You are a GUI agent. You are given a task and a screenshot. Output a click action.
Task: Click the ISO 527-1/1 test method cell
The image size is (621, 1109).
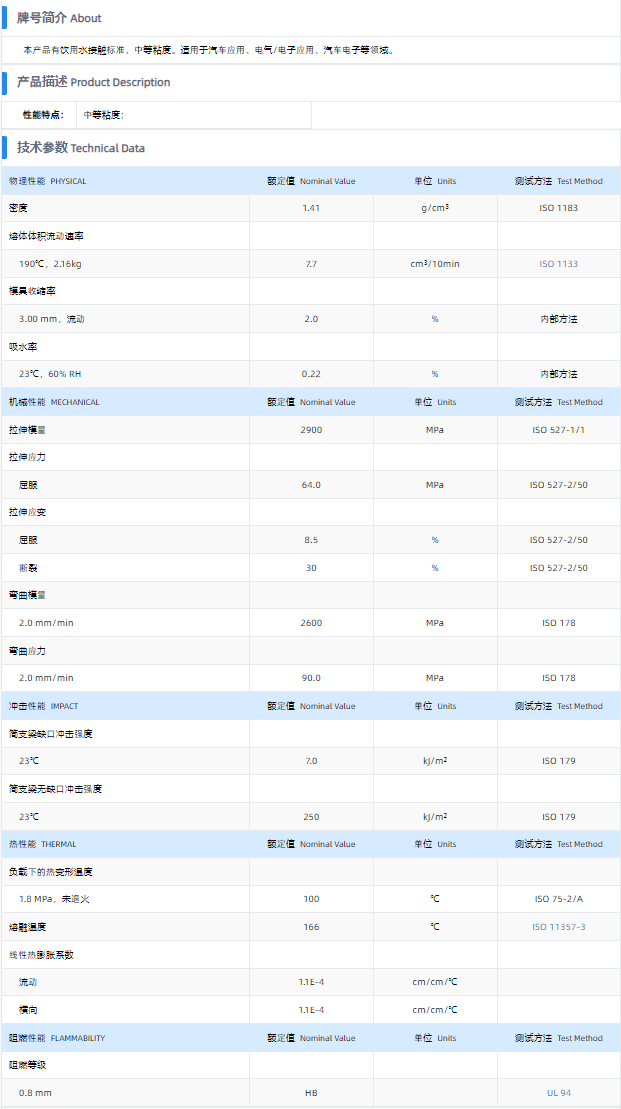click(558, 429)
